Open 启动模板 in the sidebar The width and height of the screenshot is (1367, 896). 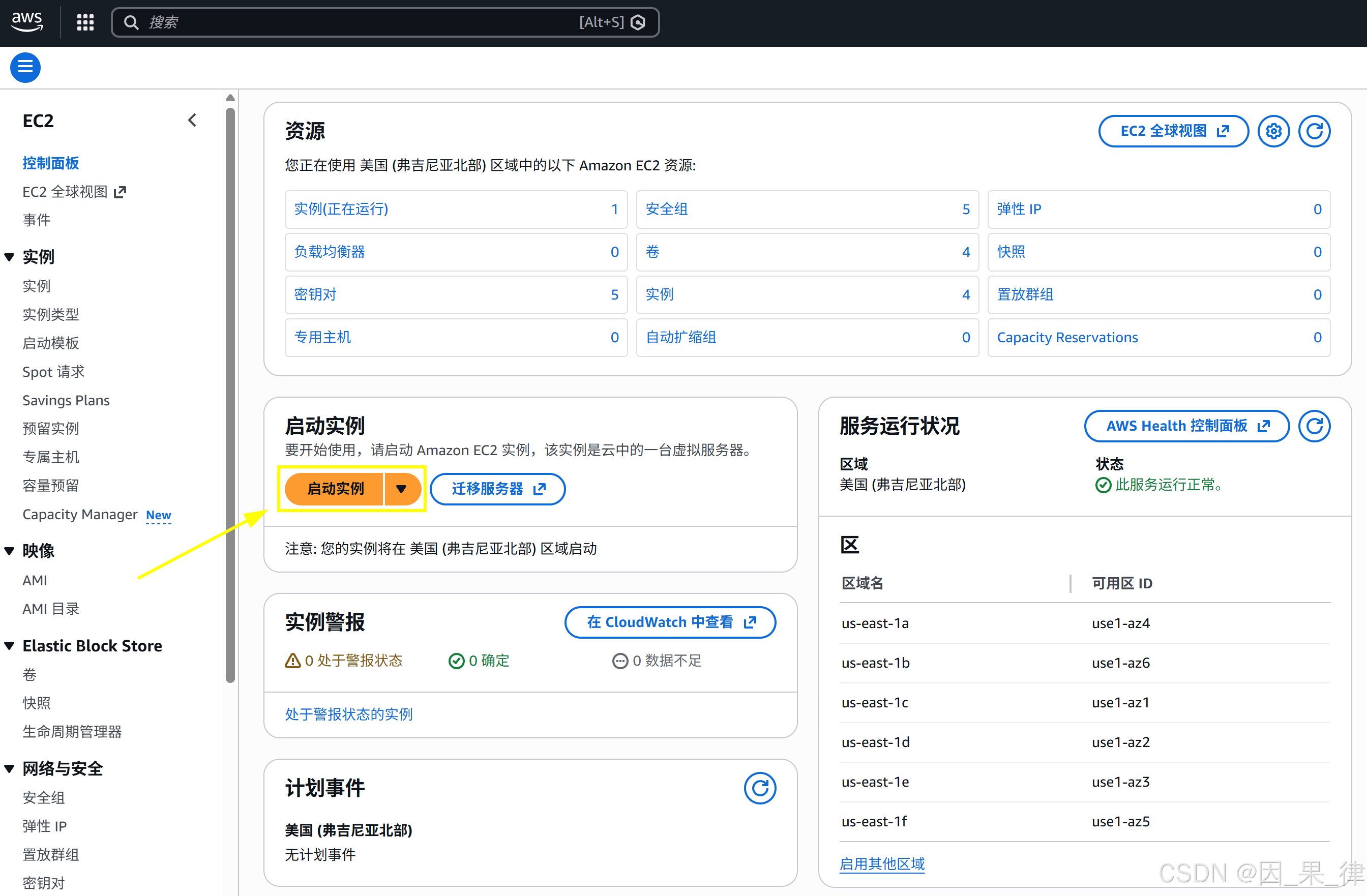coord(50,343)
